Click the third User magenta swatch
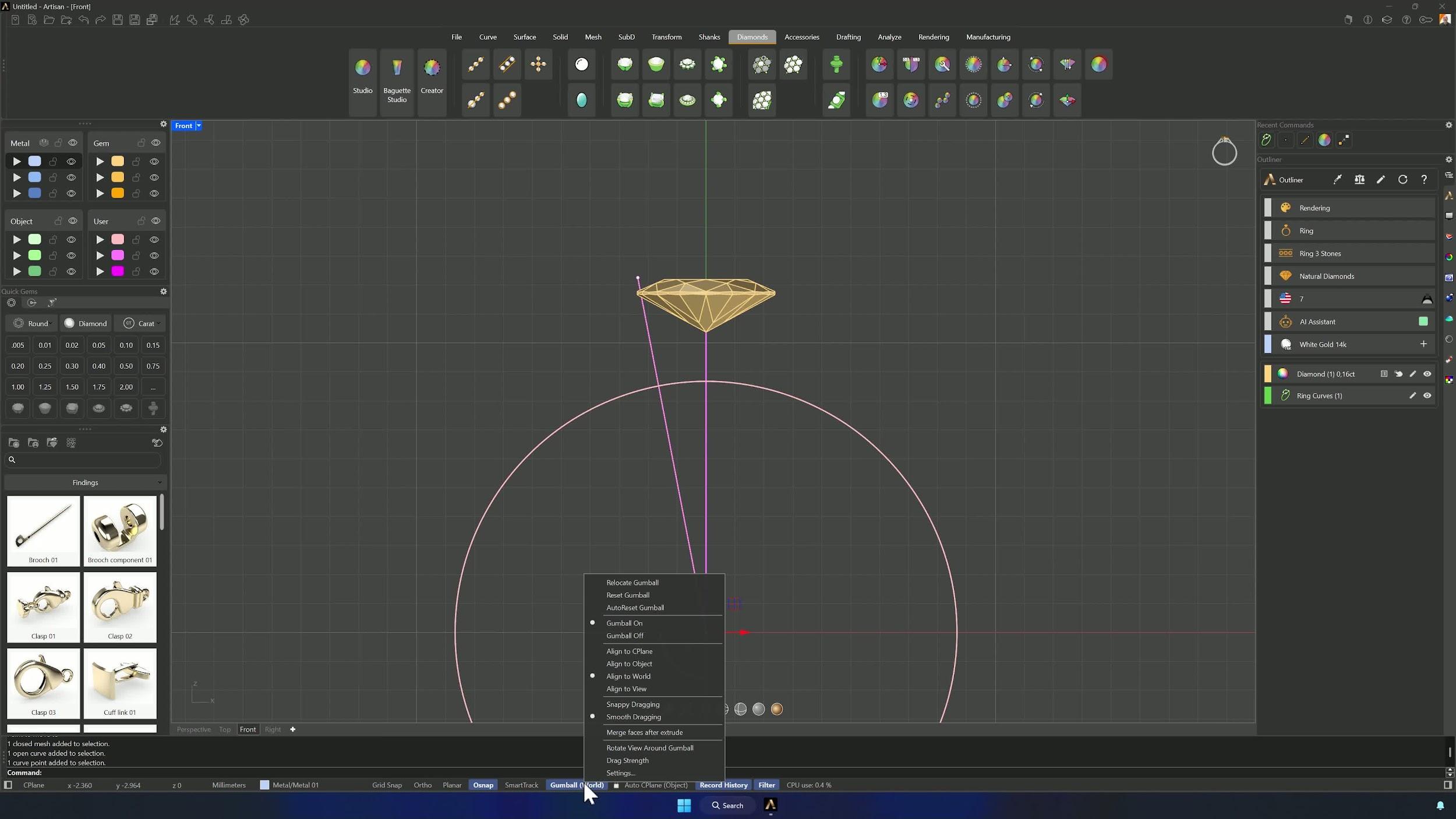Viewport: 1456px width, 819px height. coord(118,271)
